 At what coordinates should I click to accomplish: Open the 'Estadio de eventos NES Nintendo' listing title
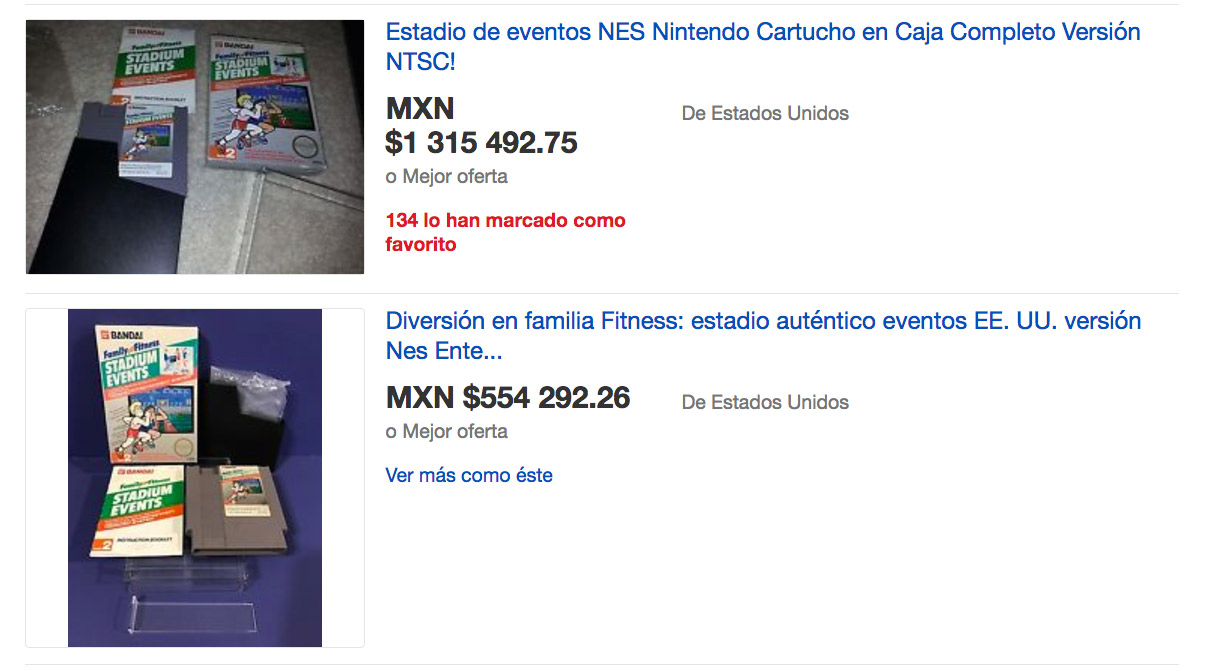(763, 46)
